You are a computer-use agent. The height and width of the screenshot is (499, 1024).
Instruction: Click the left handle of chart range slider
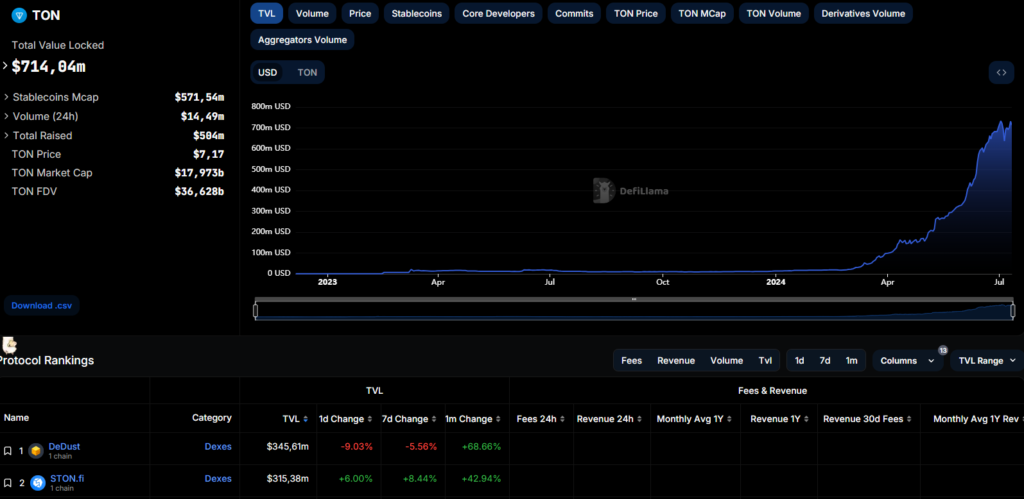coord(256,311)
